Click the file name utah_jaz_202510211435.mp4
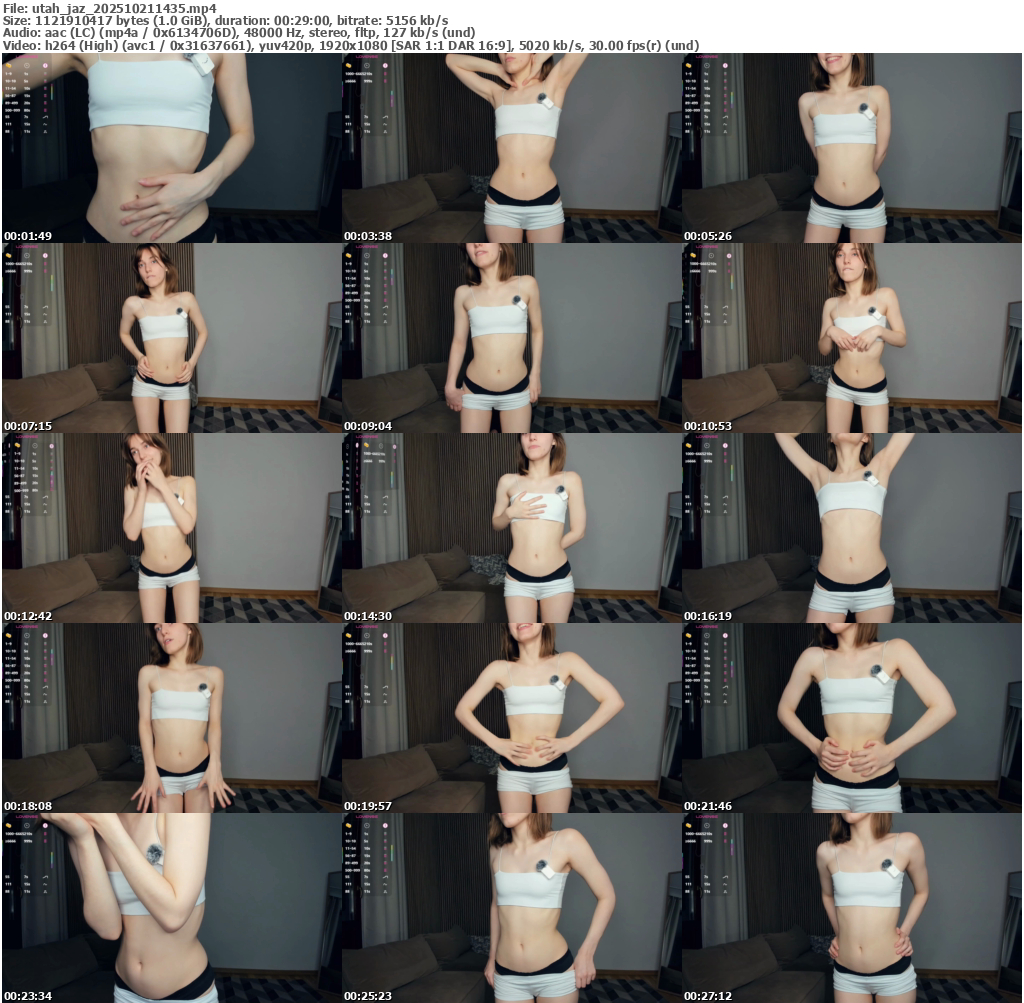The width and height of the screenshot is (1024, 1003). [x=124, y=8]
